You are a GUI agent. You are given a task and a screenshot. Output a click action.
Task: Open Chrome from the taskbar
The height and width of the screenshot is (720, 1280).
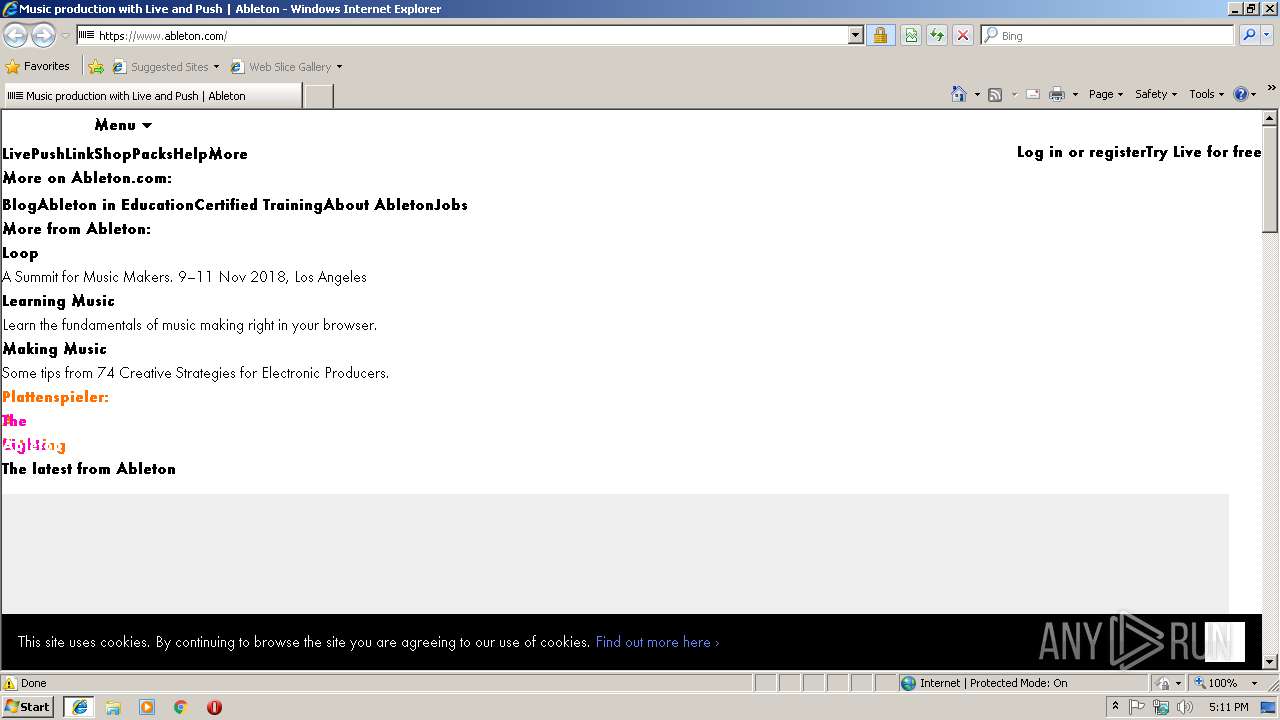click(x=181, y=707)
